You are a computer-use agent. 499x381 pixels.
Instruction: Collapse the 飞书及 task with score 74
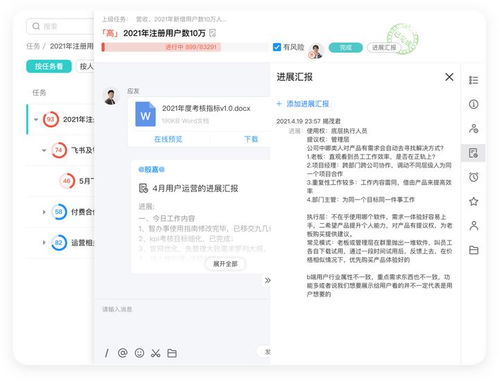pyautogui.click(x=44, y=150)
